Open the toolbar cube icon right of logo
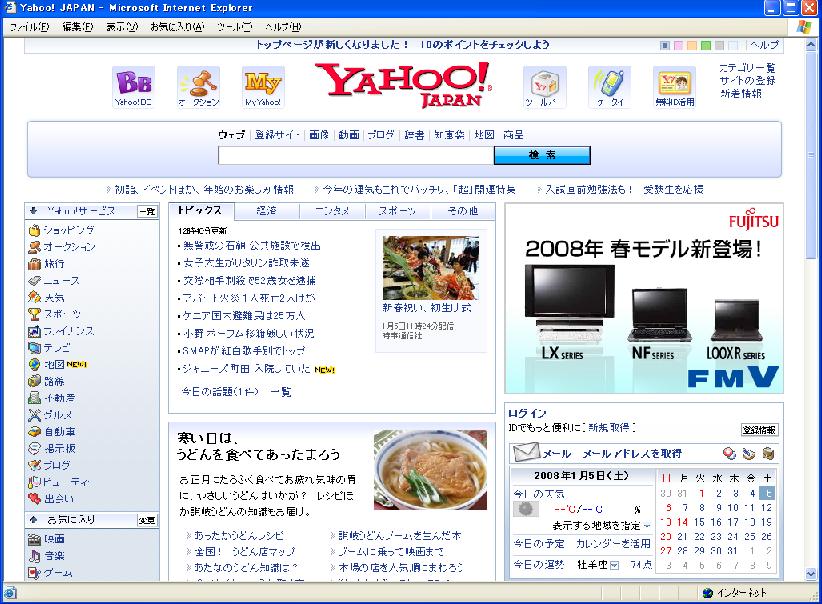 click(545, 87)
